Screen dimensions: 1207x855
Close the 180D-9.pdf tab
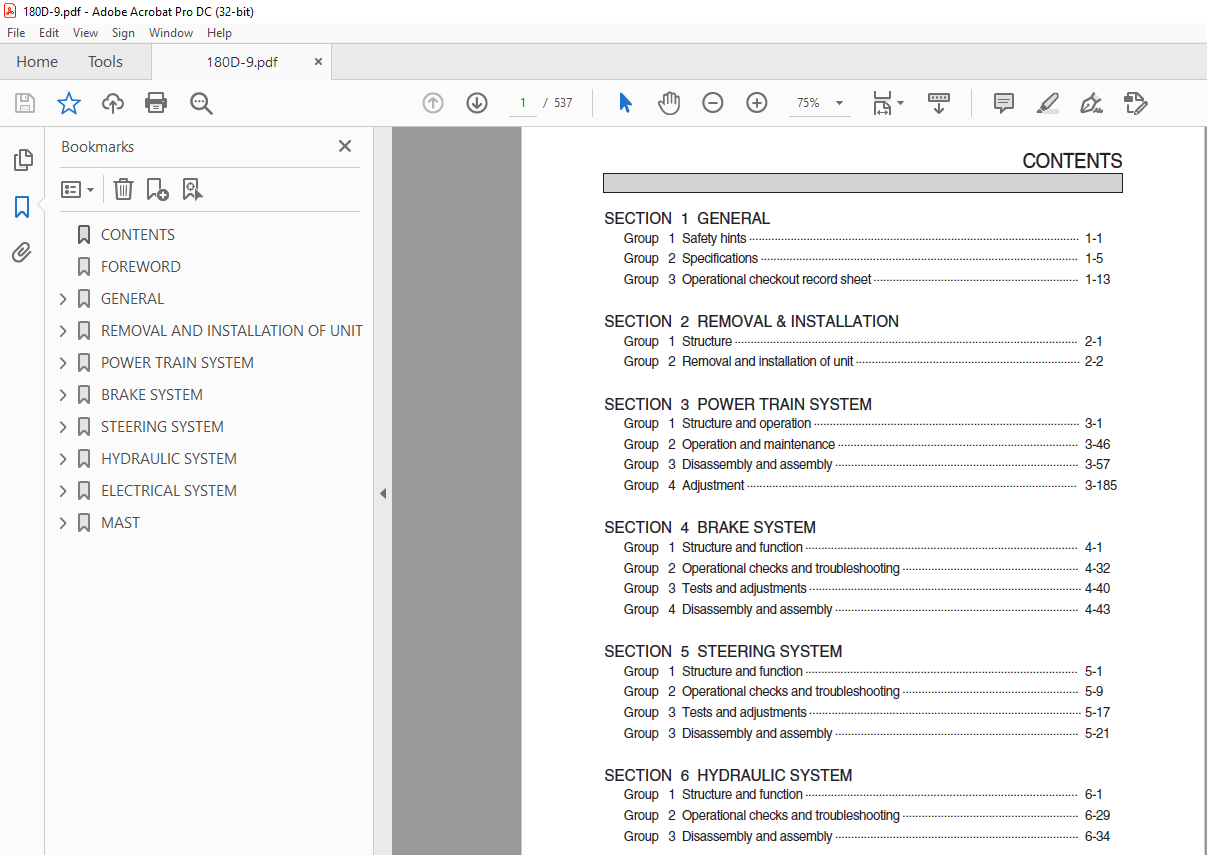point(318,62)
